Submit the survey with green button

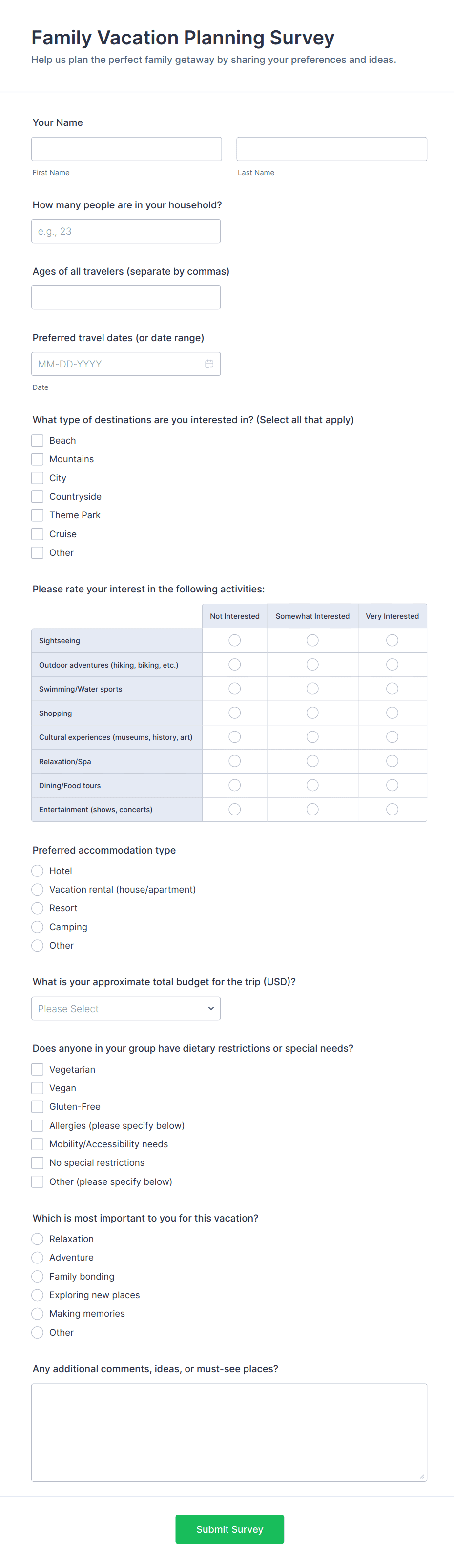(229, 1529)
